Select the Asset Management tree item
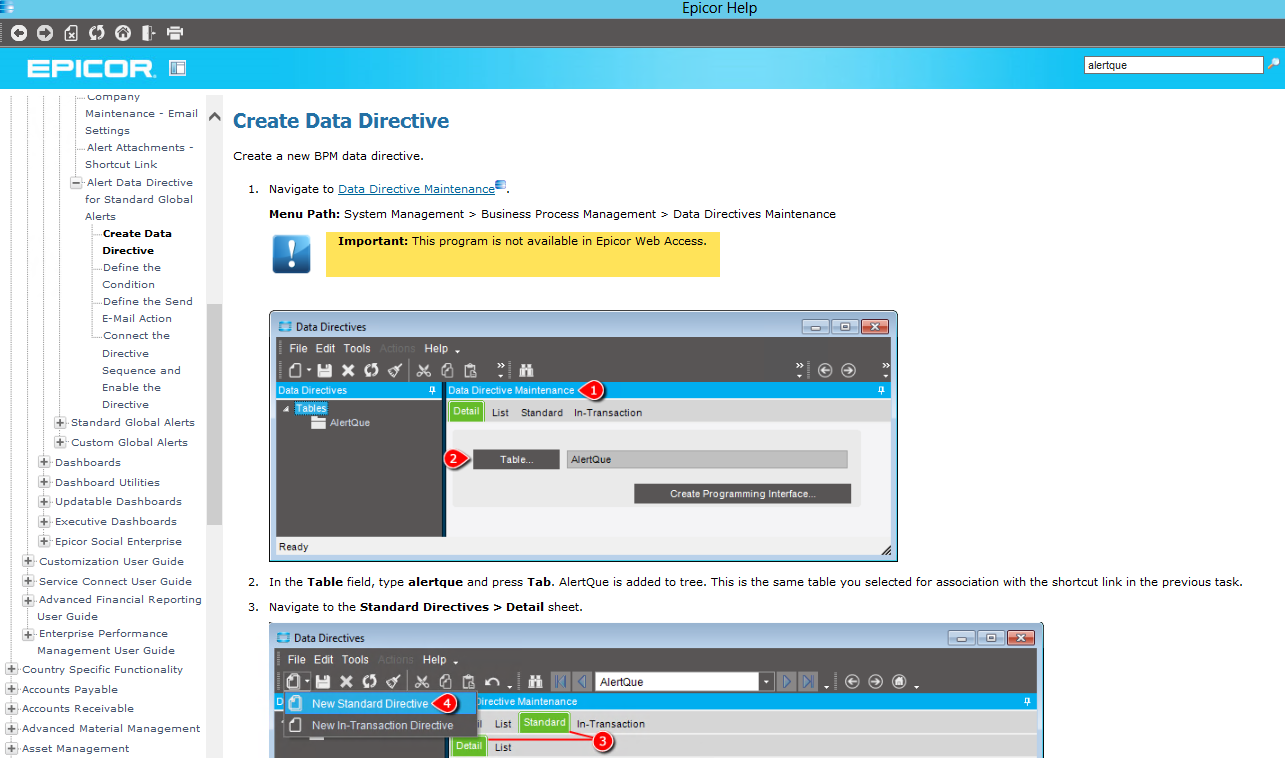This screenshot has height=758, width=1285. point(76,749)
